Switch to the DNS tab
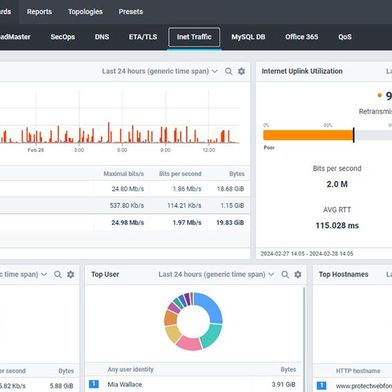392x392 pixels. click(x=102, y=37)
